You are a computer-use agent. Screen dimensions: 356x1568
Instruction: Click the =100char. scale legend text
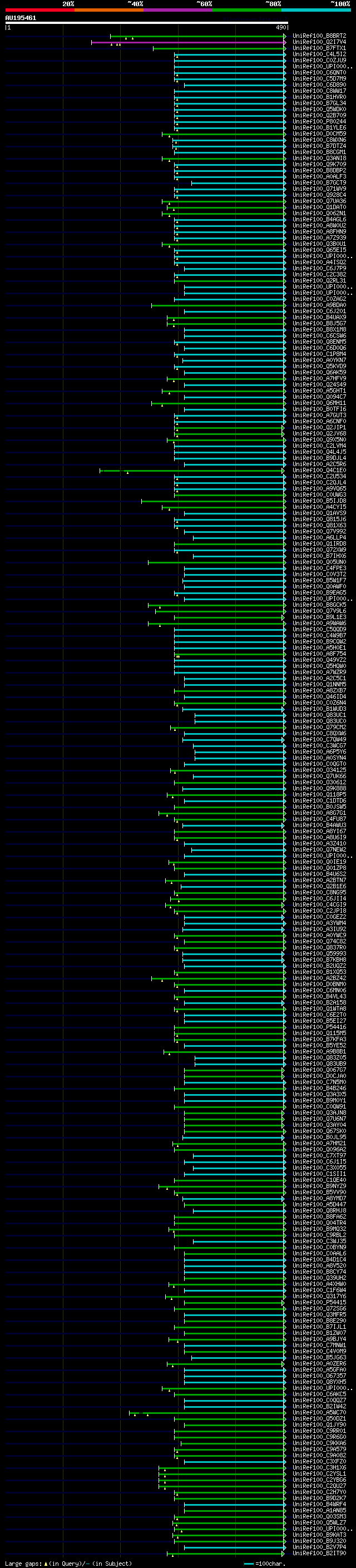tap(270, 1564)
